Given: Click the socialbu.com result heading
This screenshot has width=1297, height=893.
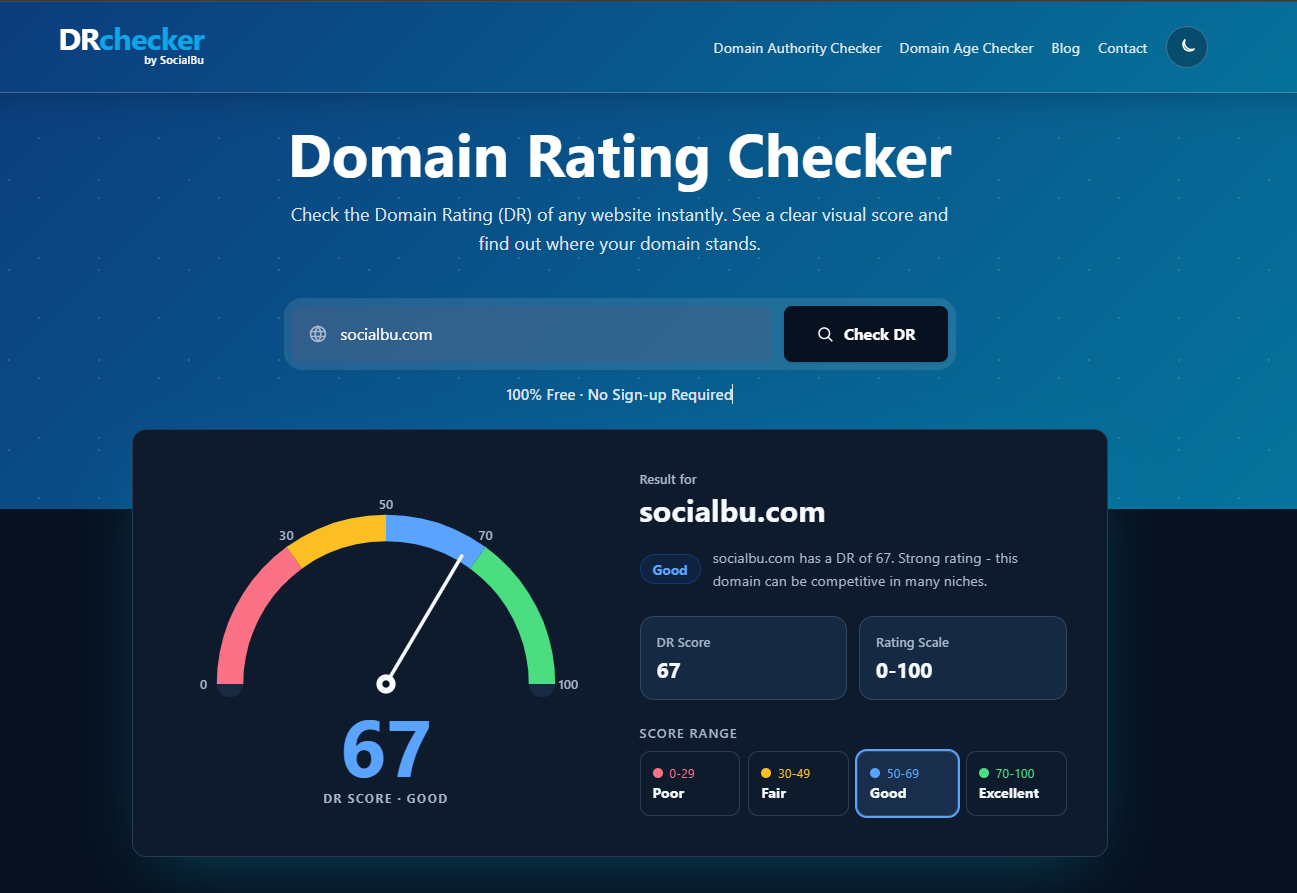Looking at the screenshot, I should [733, 513].
